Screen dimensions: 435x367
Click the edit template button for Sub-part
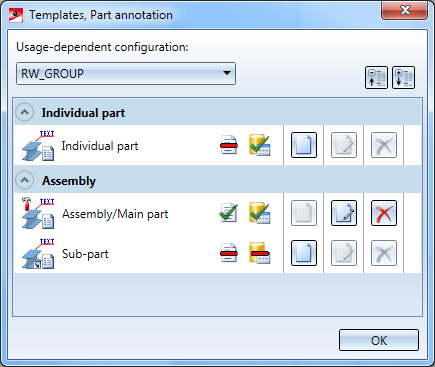click(x=344, y=253)
